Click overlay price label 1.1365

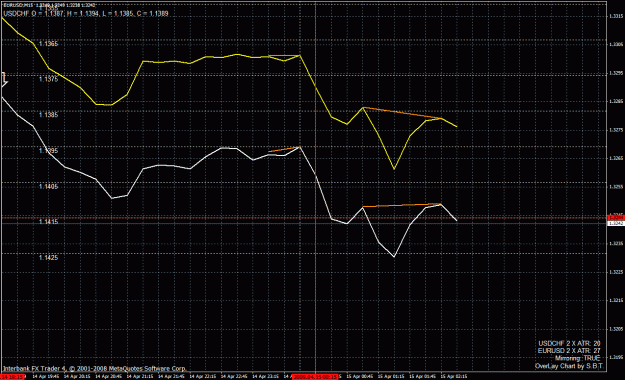tap(49, 43)
